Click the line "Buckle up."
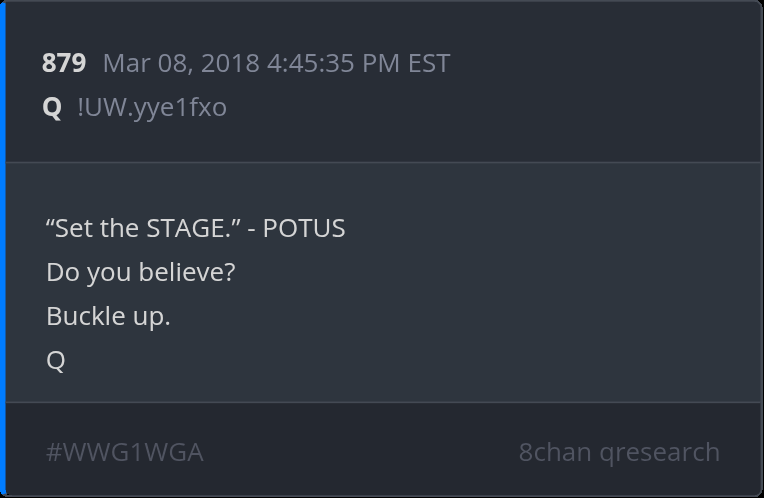The image size is (764, 498). tap(108, 316)
